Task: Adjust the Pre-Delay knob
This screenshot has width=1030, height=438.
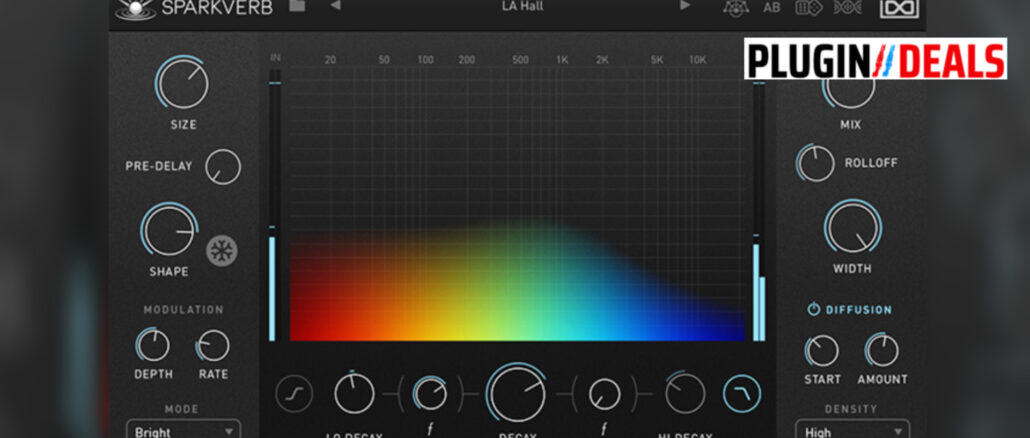Action: (x=223, y=167)
